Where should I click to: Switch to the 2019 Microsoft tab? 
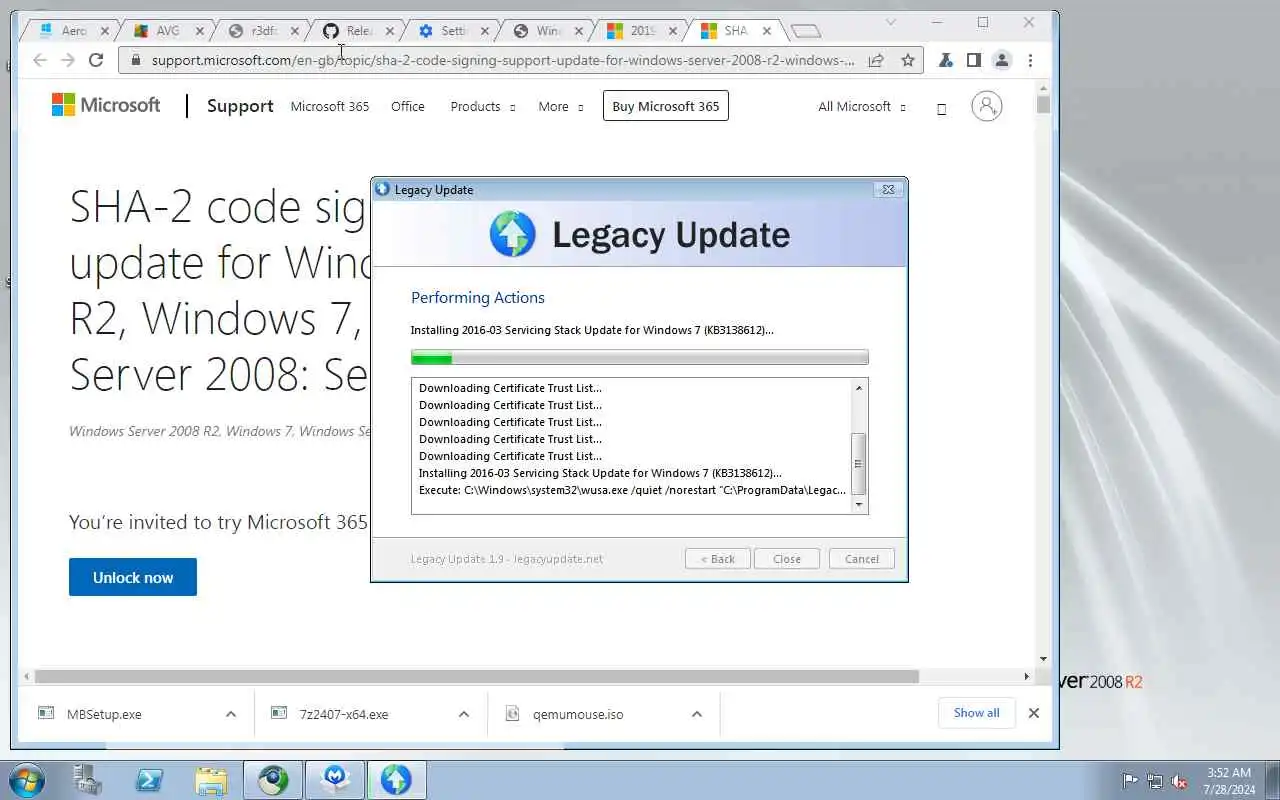640,31
